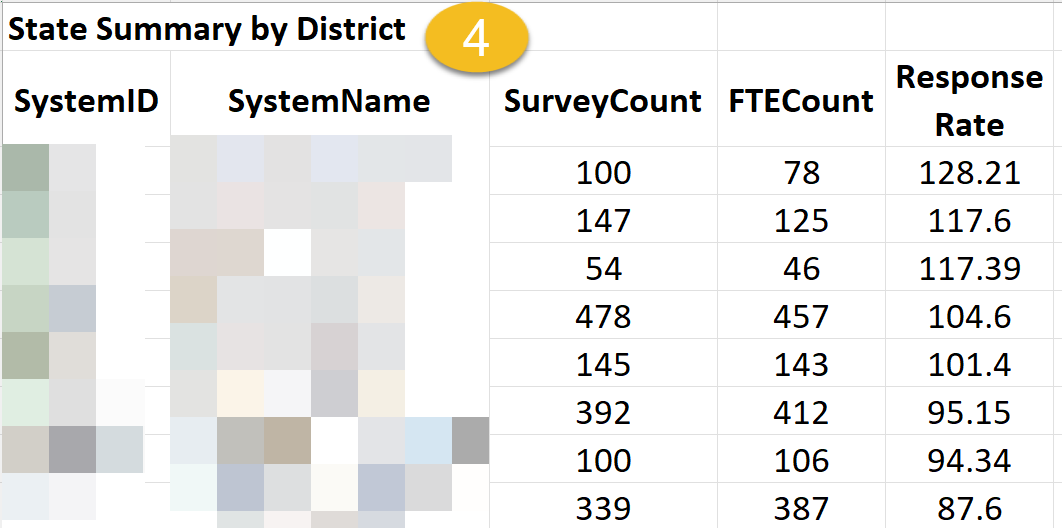
Task: Click the FTECount cell showing 106
Action: 801,460
